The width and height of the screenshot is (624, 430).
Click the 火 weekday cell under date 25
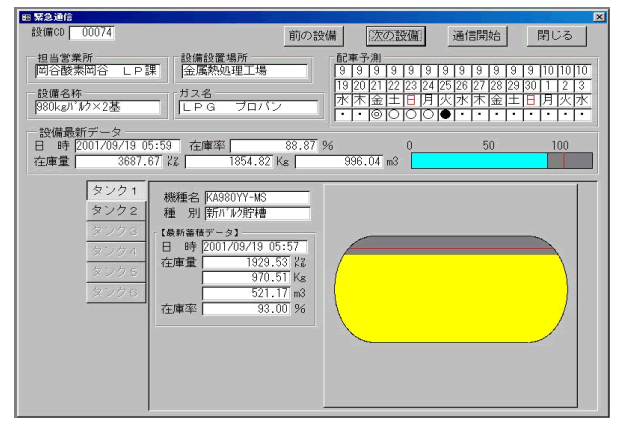[x=445, y=100]
